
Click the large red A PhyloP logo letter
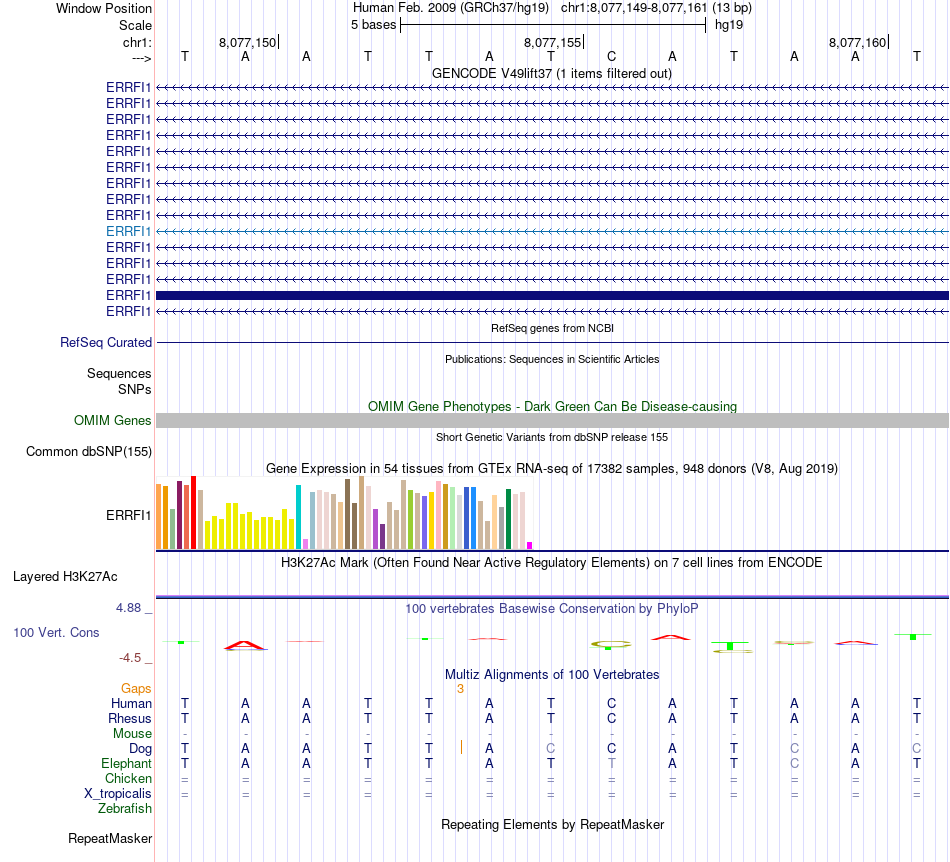(x=245, y=645)
